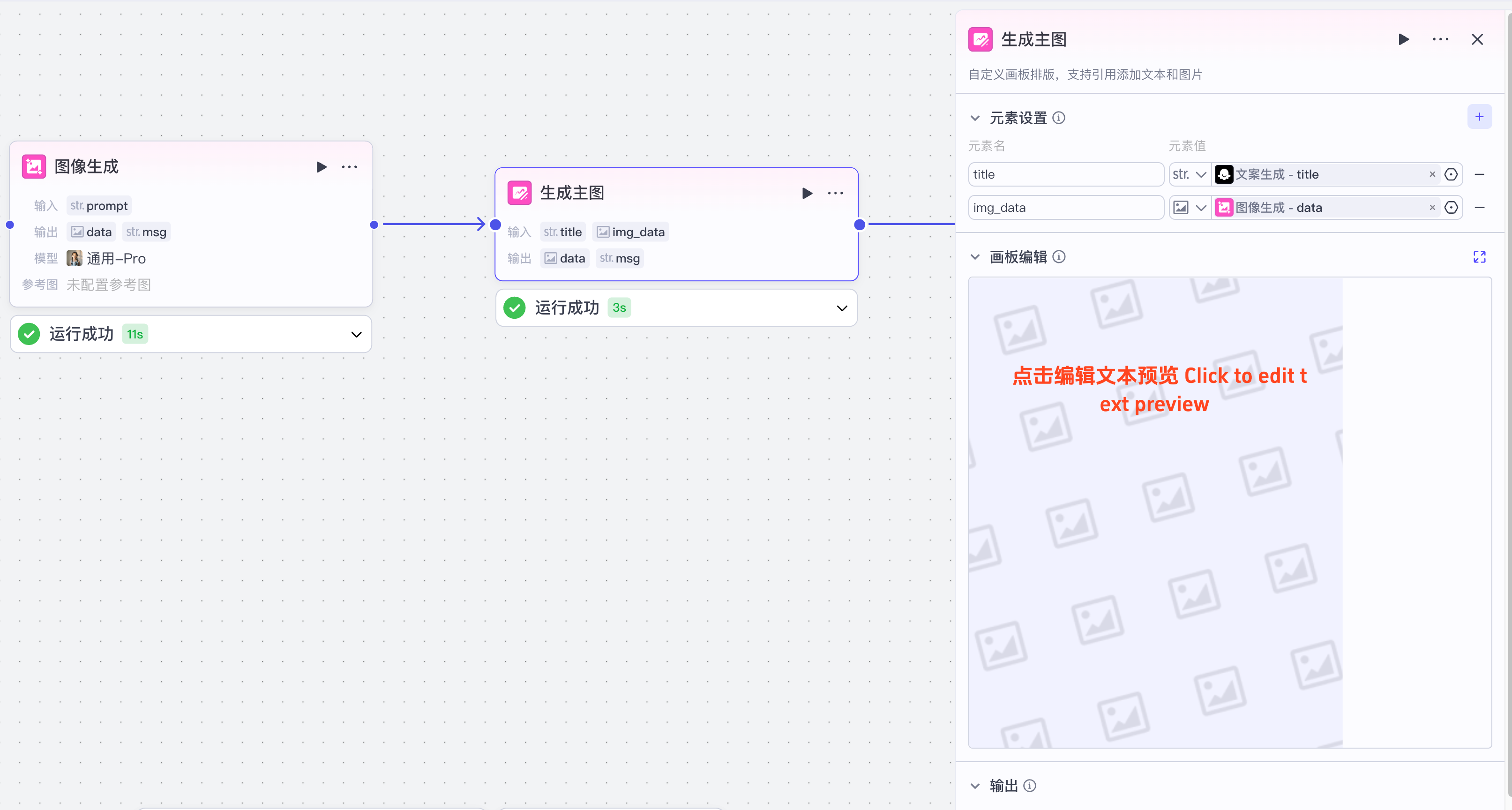Add a new element with plus button

tap(1479, 117)
